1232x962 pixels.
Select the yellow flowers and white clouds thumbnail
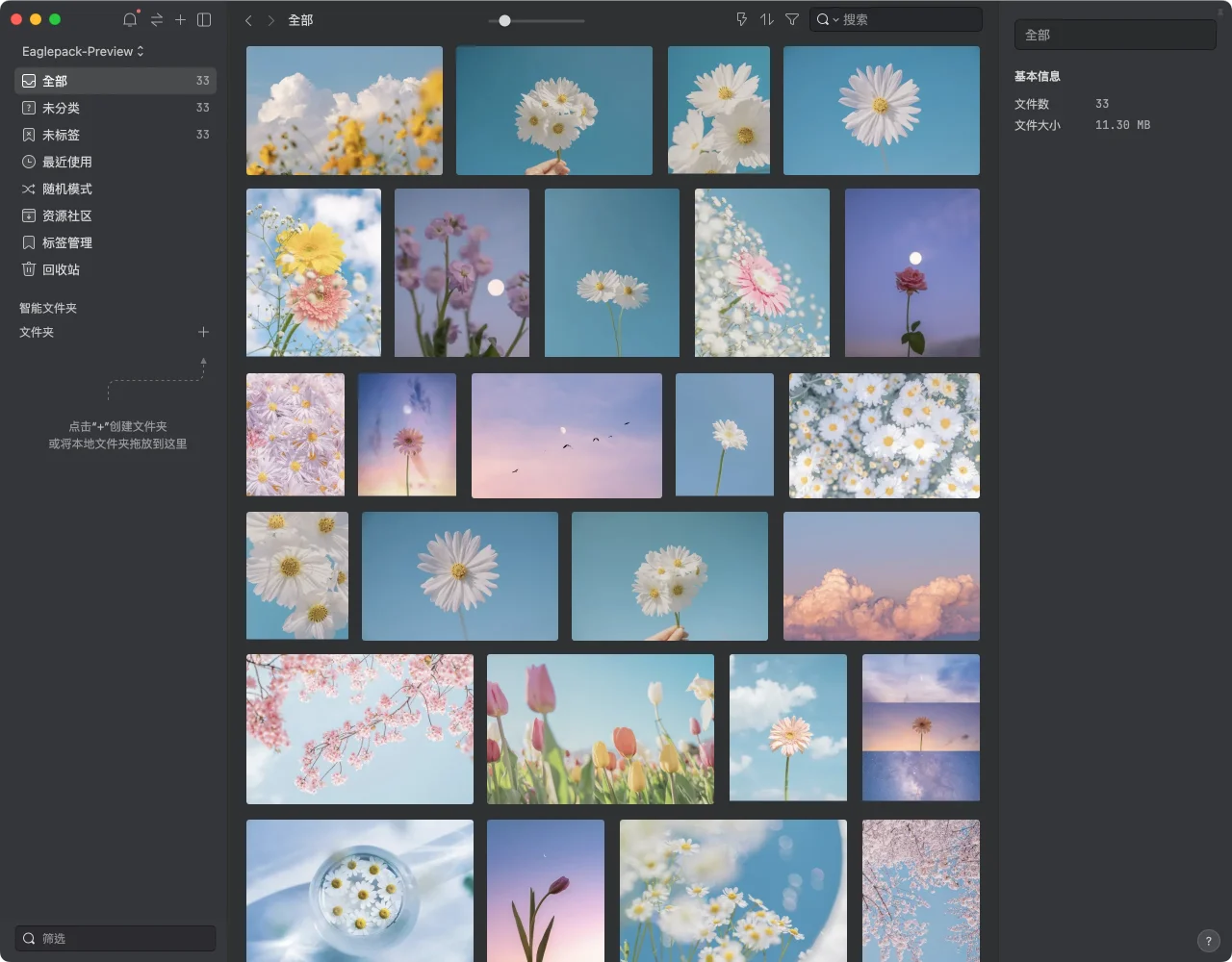345,111
